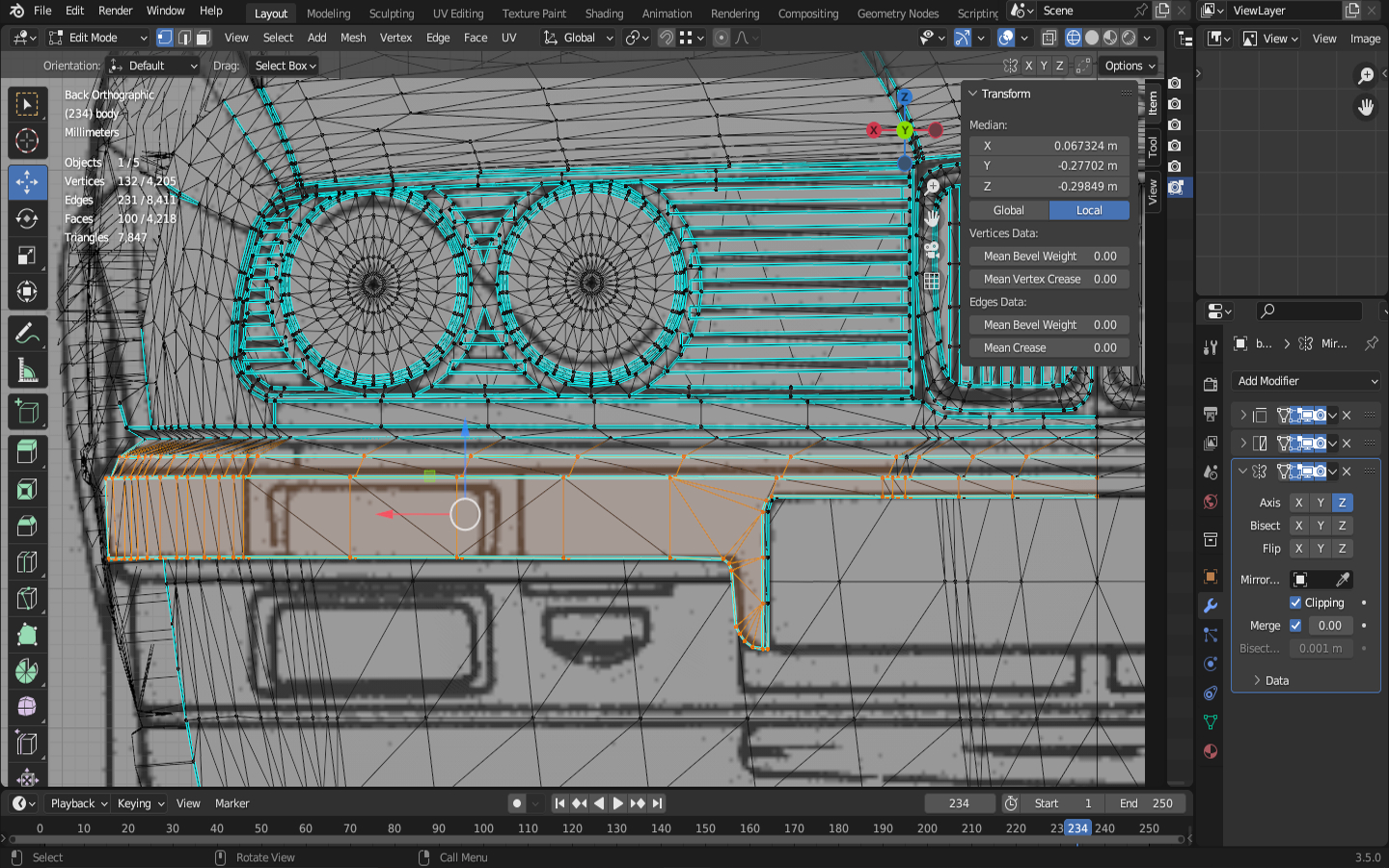
Task: Select the 3D Cursor tool
Action: [x=27, y=141]
